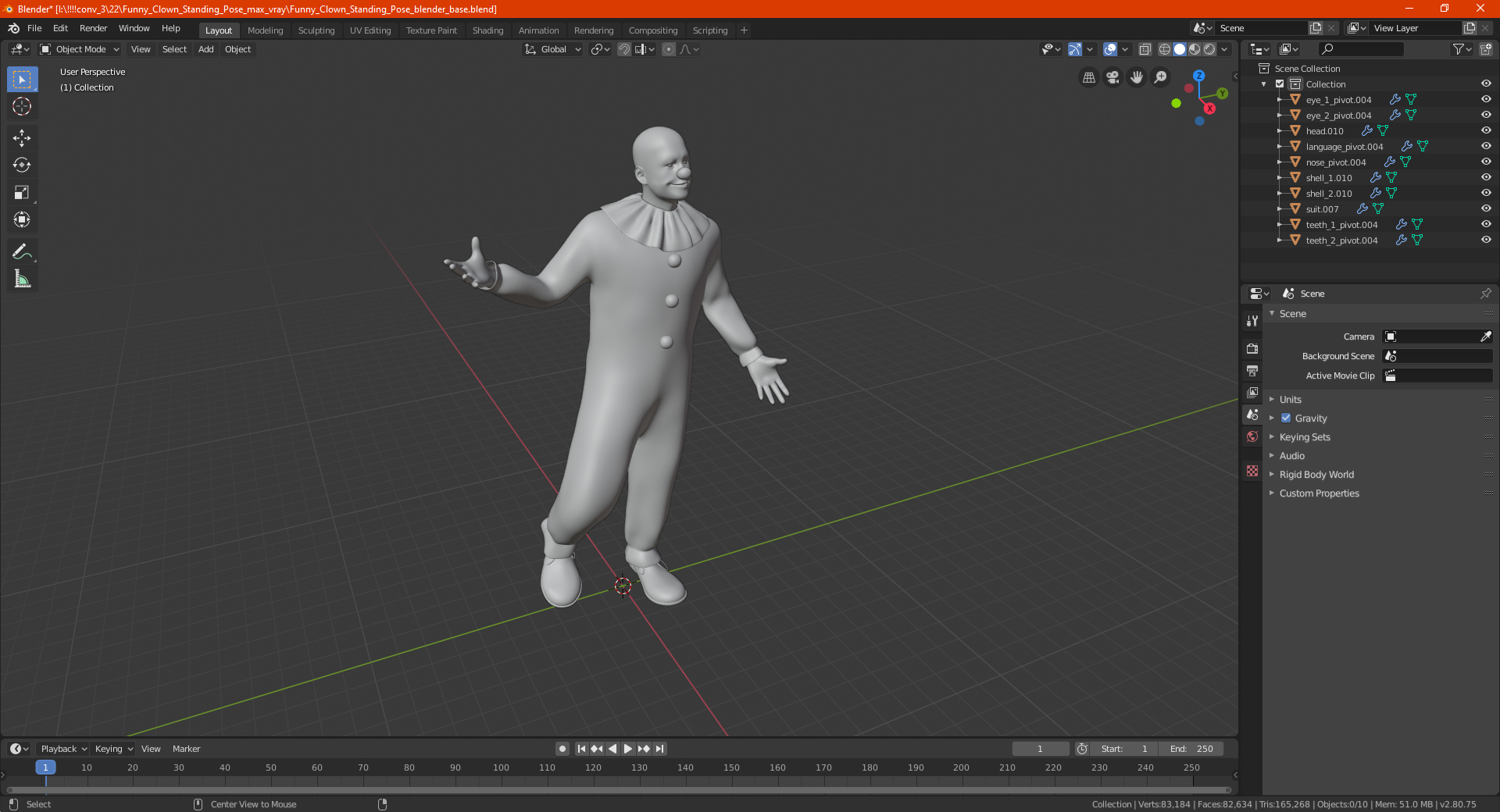Screen dimensions: 1500x812
Task: Select the Transform tool
Action: (22, 219)
